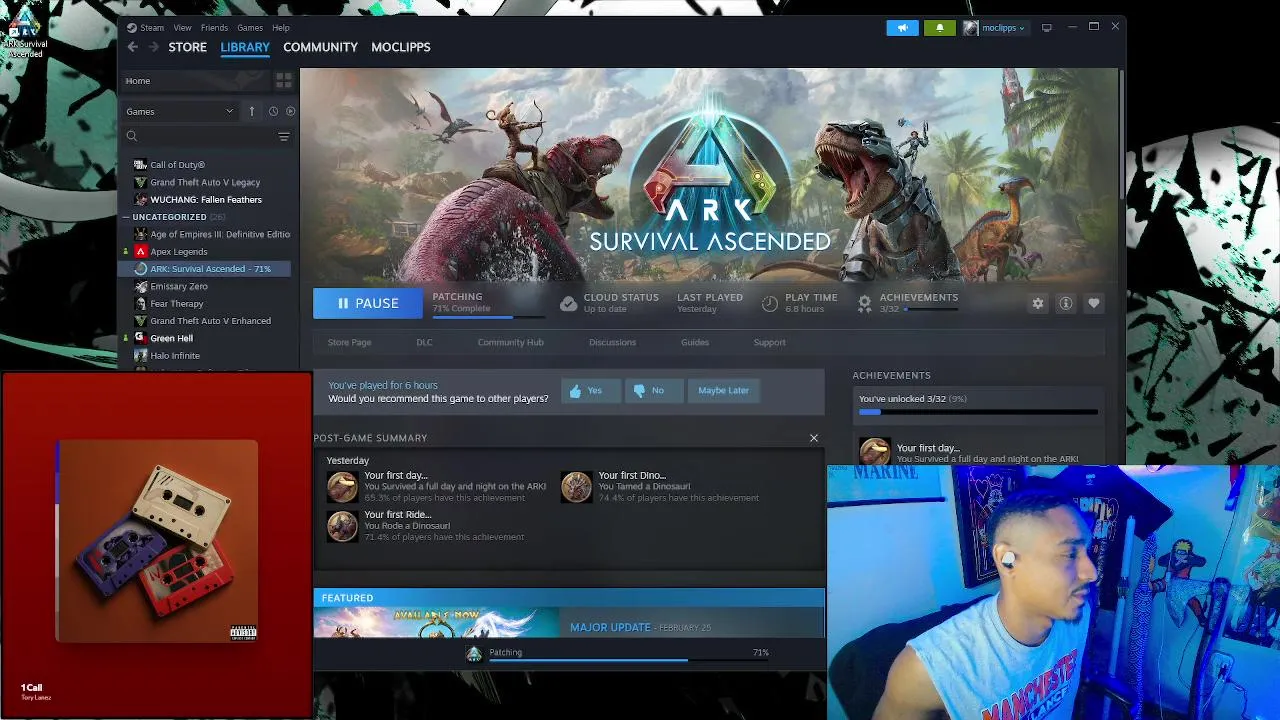Open the MOCLIPPS profile tab
Viewport: 1280px width, 720px height.
coord(401,47)
